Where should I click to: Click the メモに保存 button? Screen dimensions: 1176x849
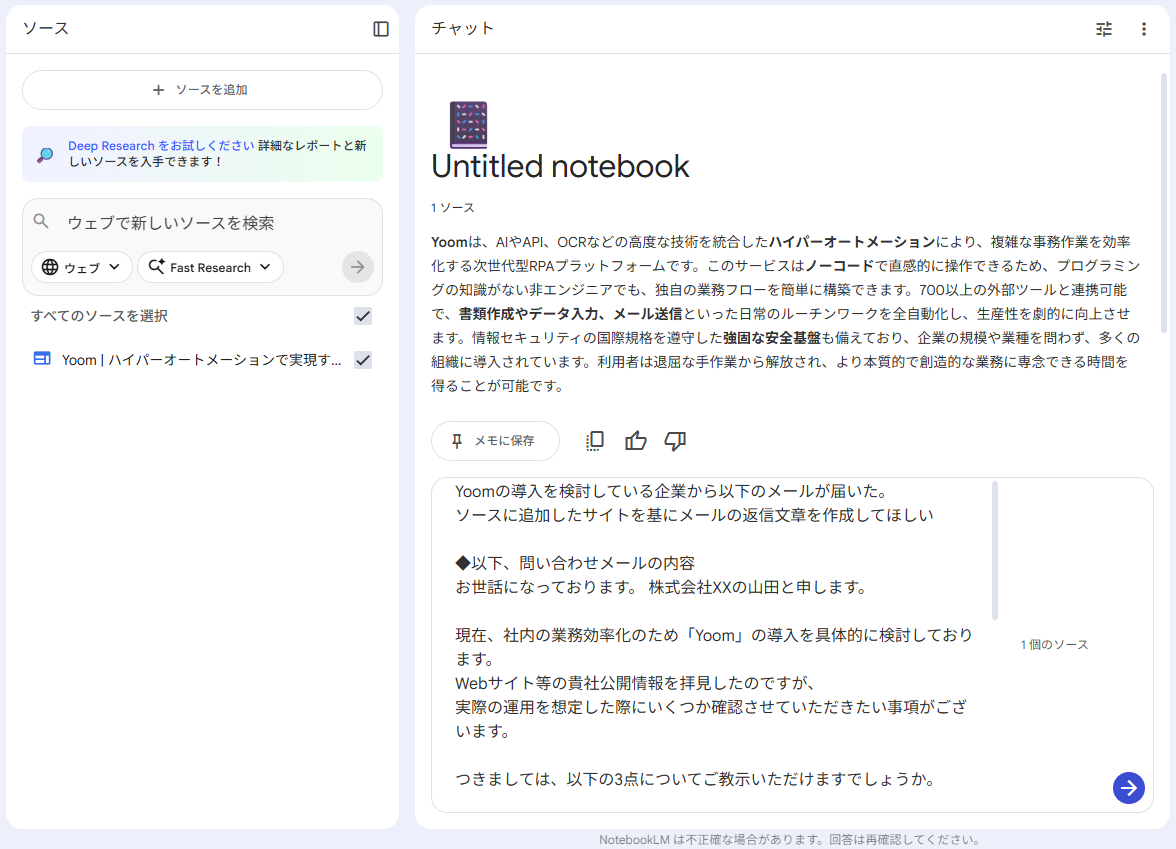(x=495, y=441)
